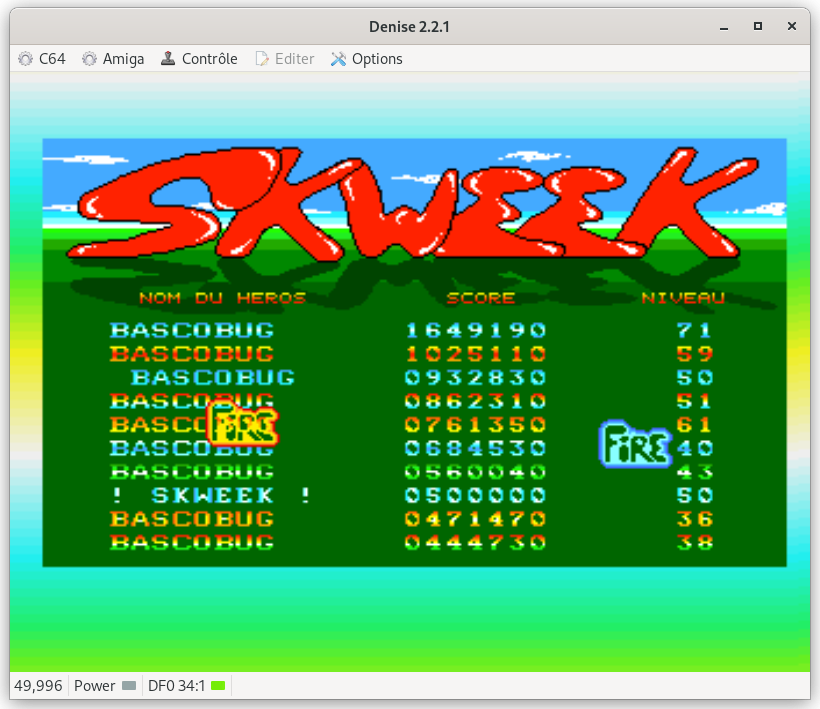Click BASCOBUG name in the 0444730 row
The width and height of the screenshot is (820, 709).
pos(192,542)
